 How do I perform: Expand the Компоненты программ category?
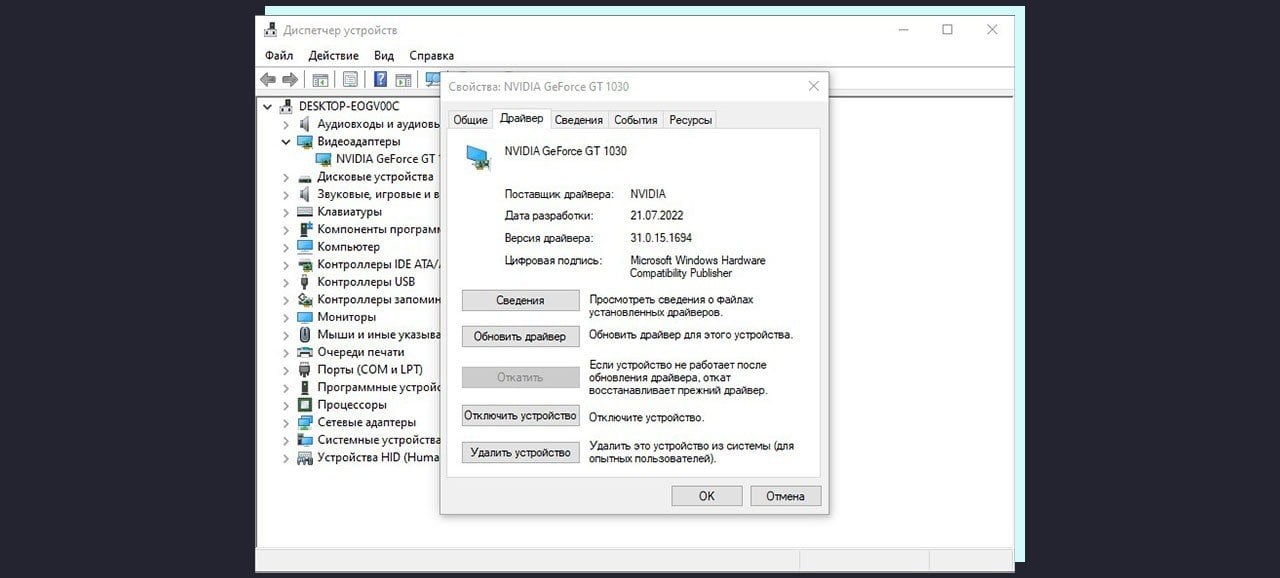286,230
